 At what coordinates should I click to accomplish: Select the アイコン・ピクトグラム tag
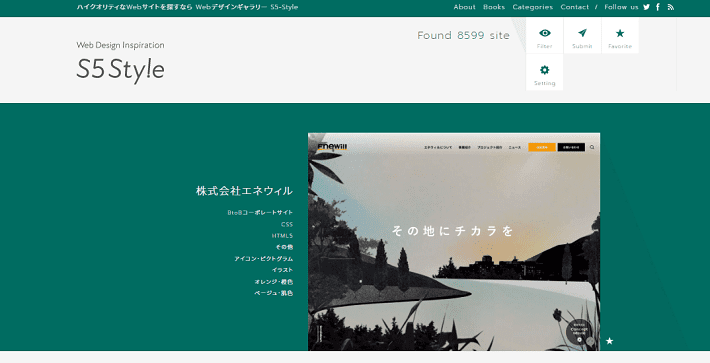coord(264,258)
